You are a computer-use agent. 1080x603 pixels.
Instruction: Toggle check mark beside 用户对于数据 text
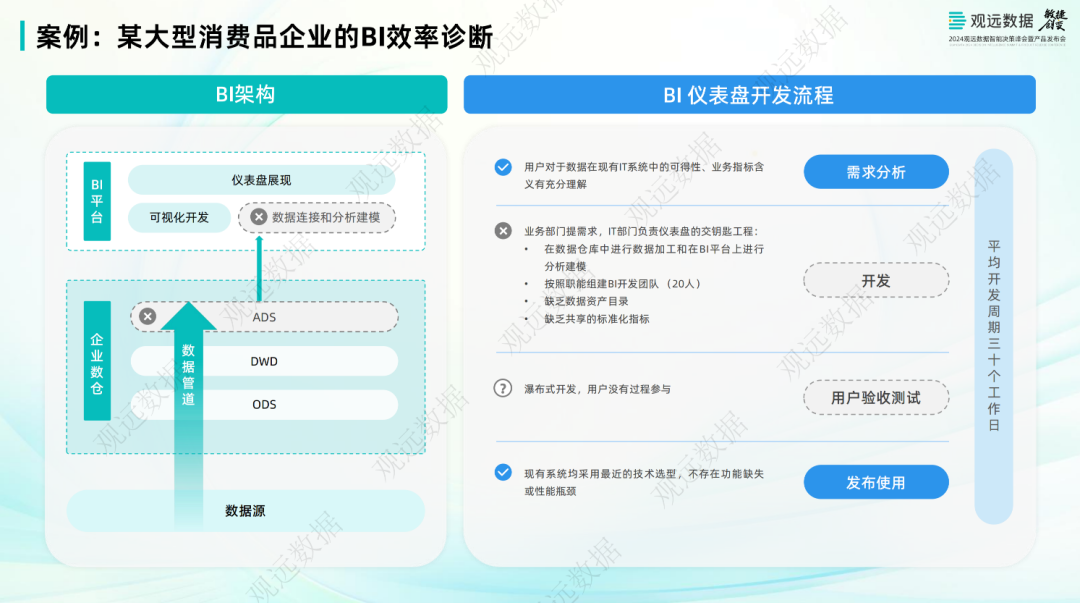coord(503,167)
